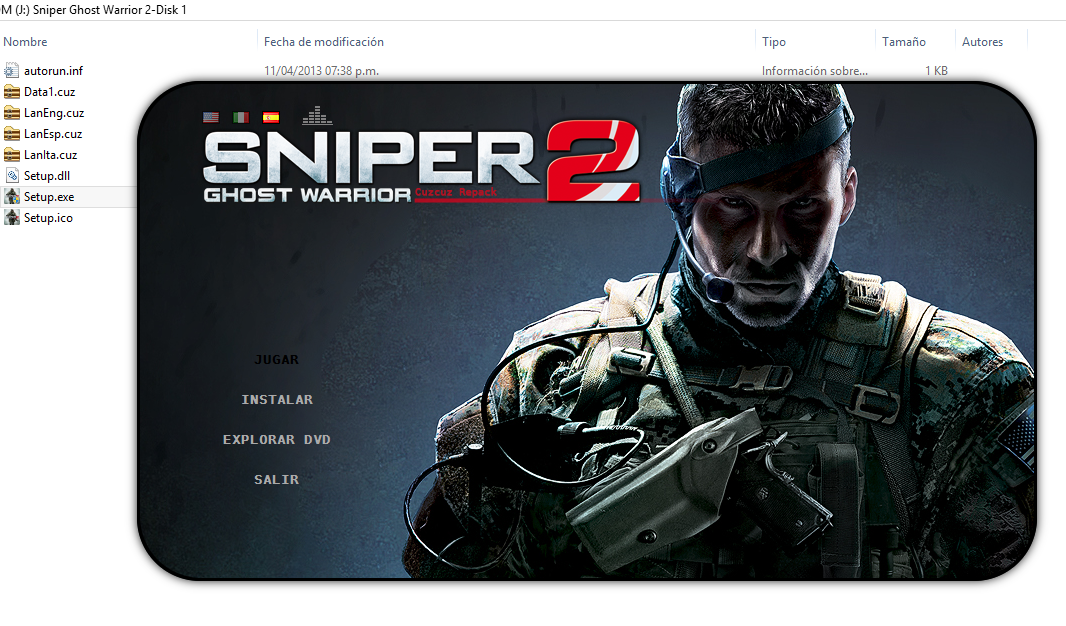Select the Setup.exe file name
Screen dimensions: 1066x626
tap(49, 197)
